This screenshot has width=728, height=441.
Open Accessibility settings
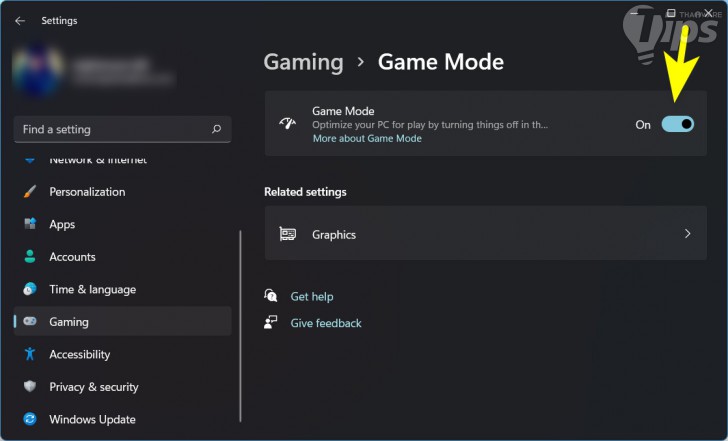coord(123,354)
